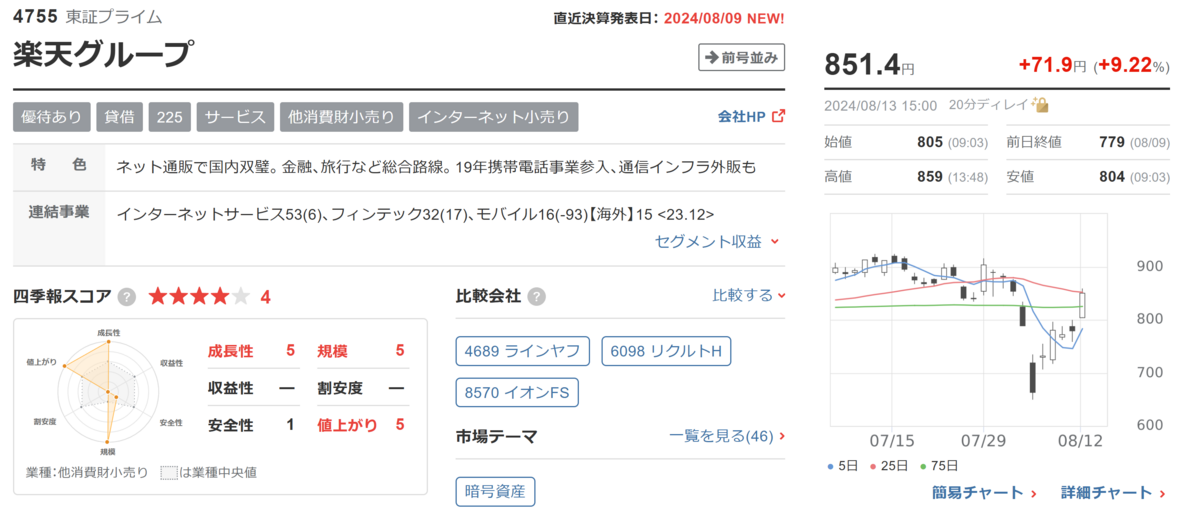Viewport: 1200px width, 514px height.
Task: Select the 225 tag
Action: coord(170,116)
